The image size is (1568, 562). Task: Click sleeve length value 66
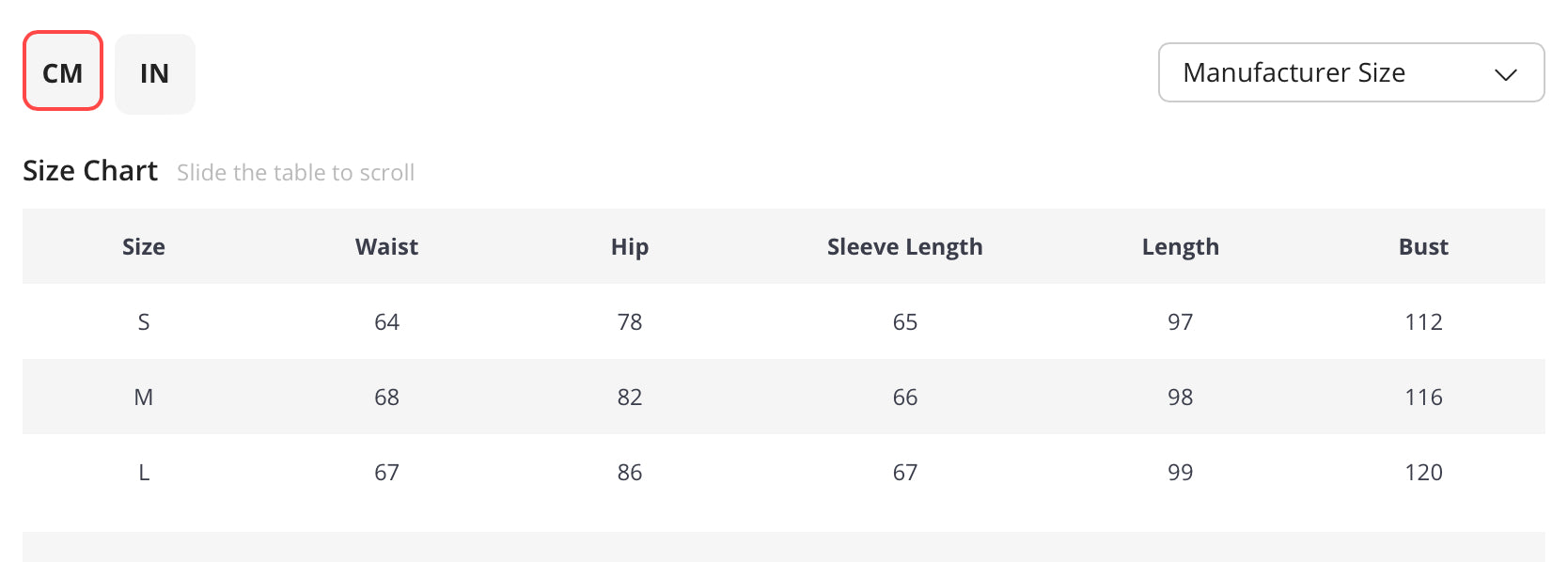coord(904,397)
